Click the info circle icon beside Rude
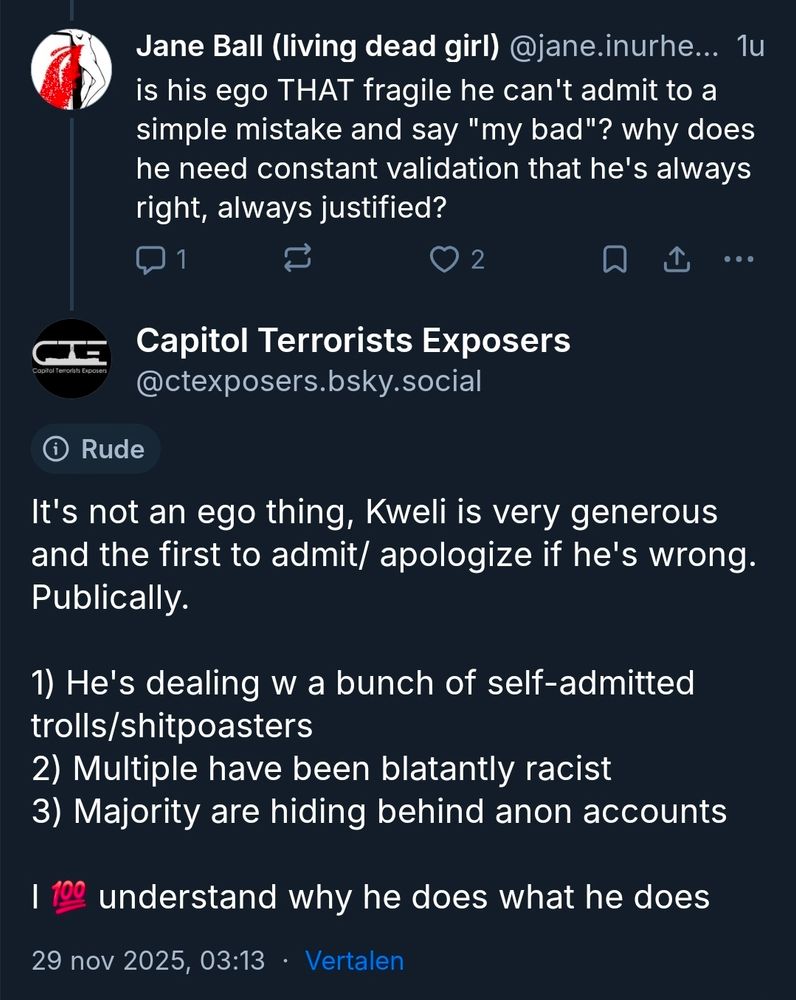The image size is (796, 1000). point(58,449)
